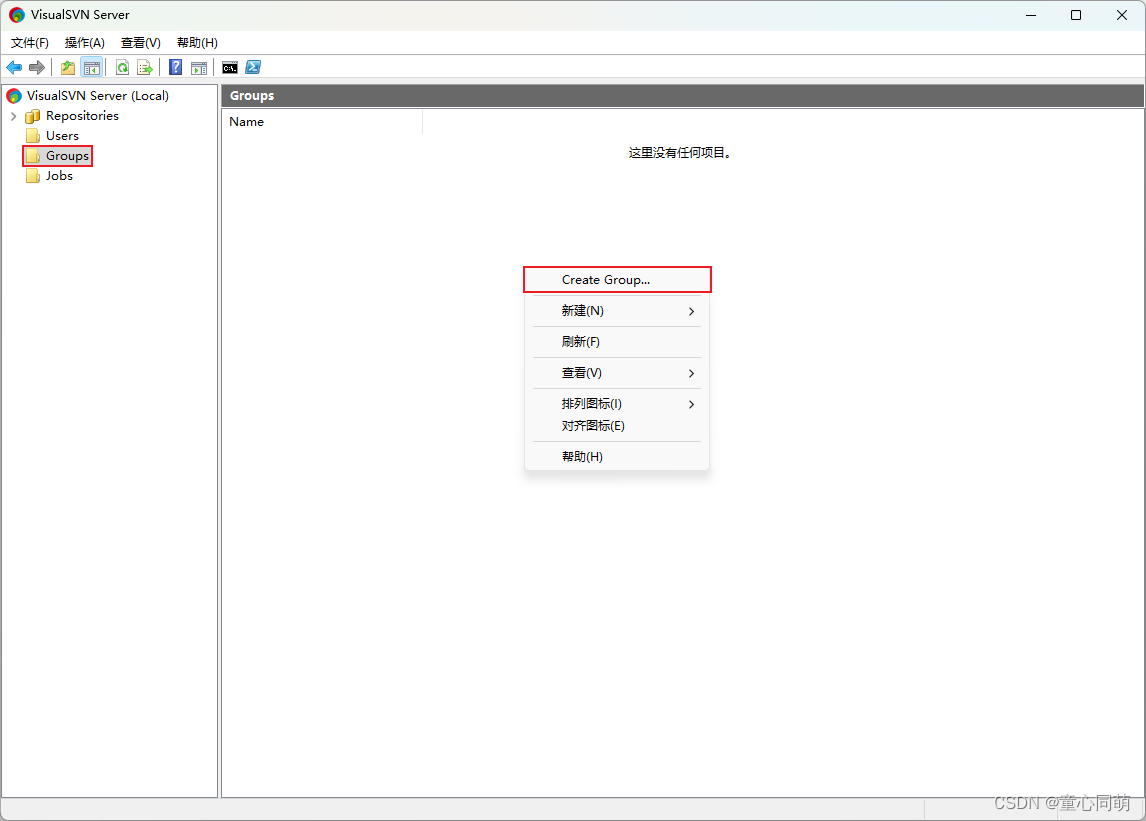Launch the command prompt toolbar icon
Screen dimensions: 1146x821
(230, 67)
